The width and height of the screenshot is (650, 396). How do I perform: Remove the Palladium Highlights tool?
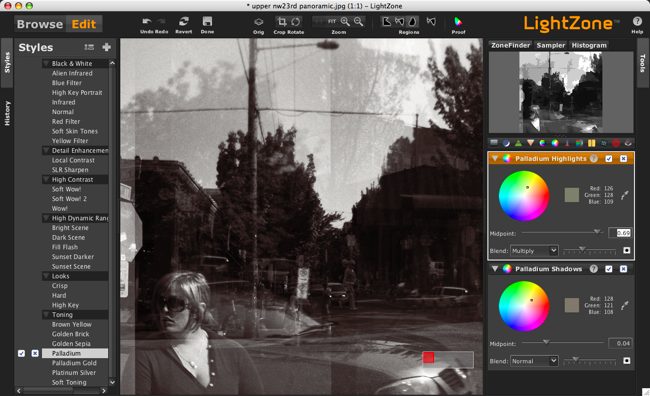click(x=623, y=159)
